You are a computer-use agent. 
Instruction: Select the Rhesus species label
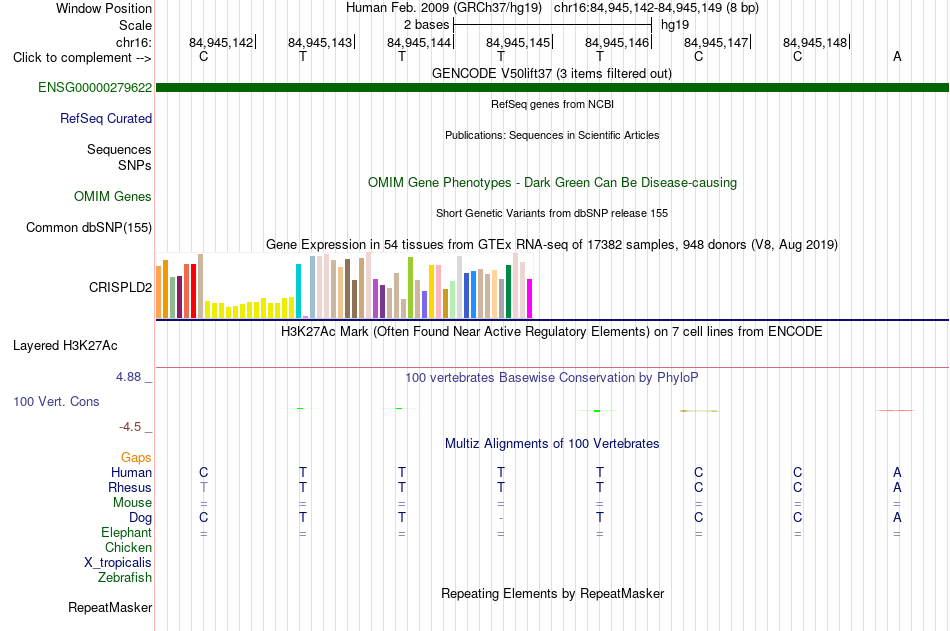tap(130, 487)
